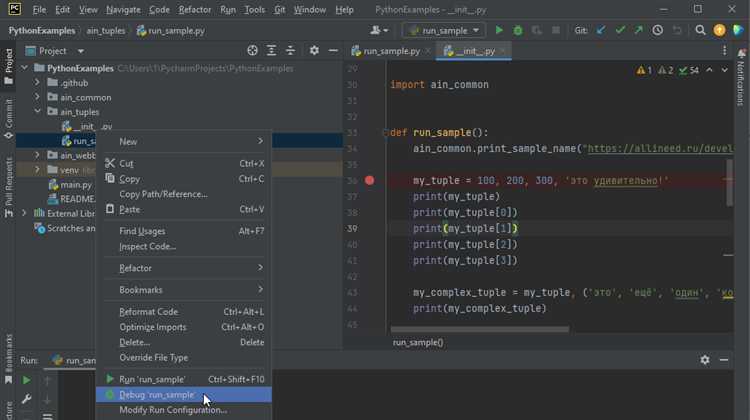Open the run_sample run configuration dropdown
This screenshot has width=750, height=420.
(444, 30)
